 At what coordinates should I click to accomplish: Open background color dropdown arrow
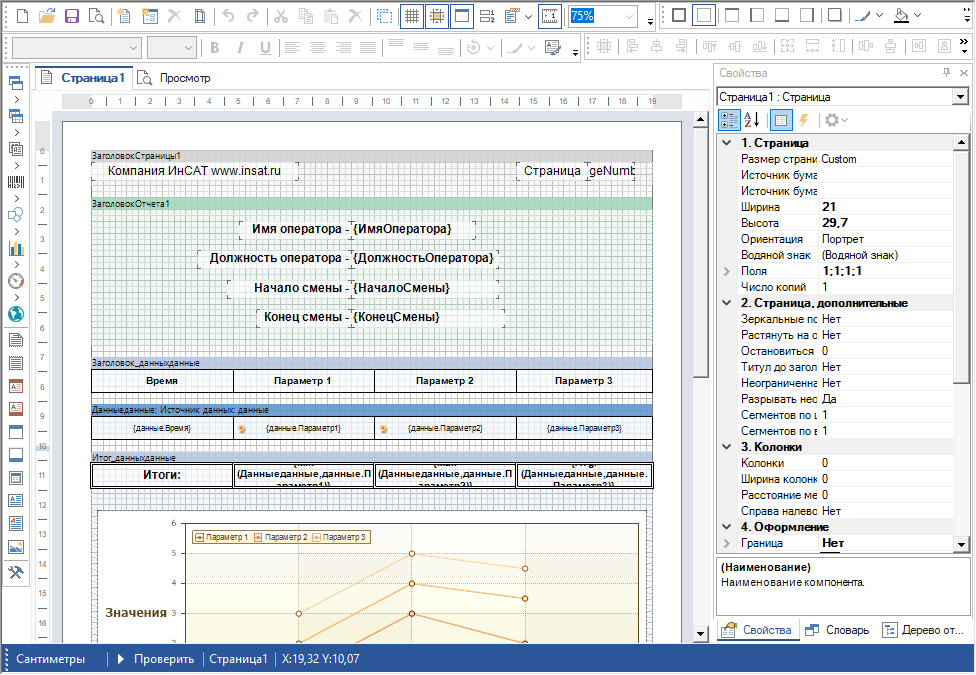point(917,15)
